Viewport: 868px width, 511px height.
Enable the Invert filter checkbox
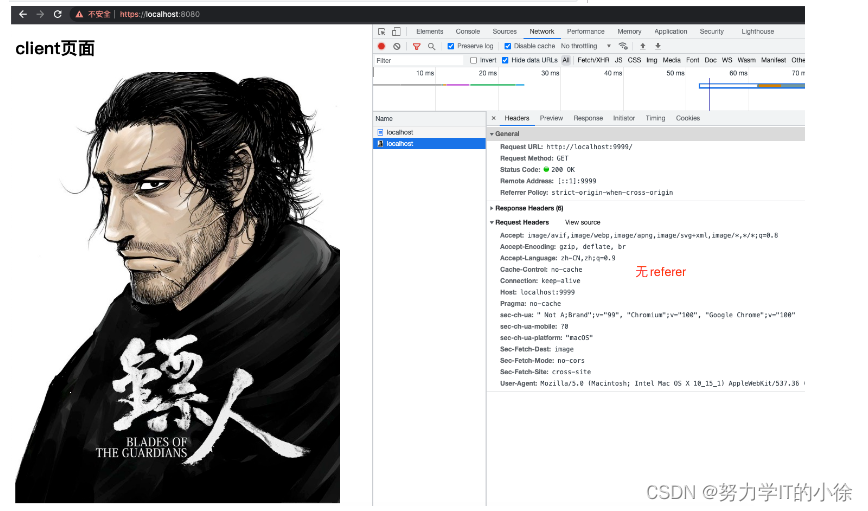(x=473, y=60)
